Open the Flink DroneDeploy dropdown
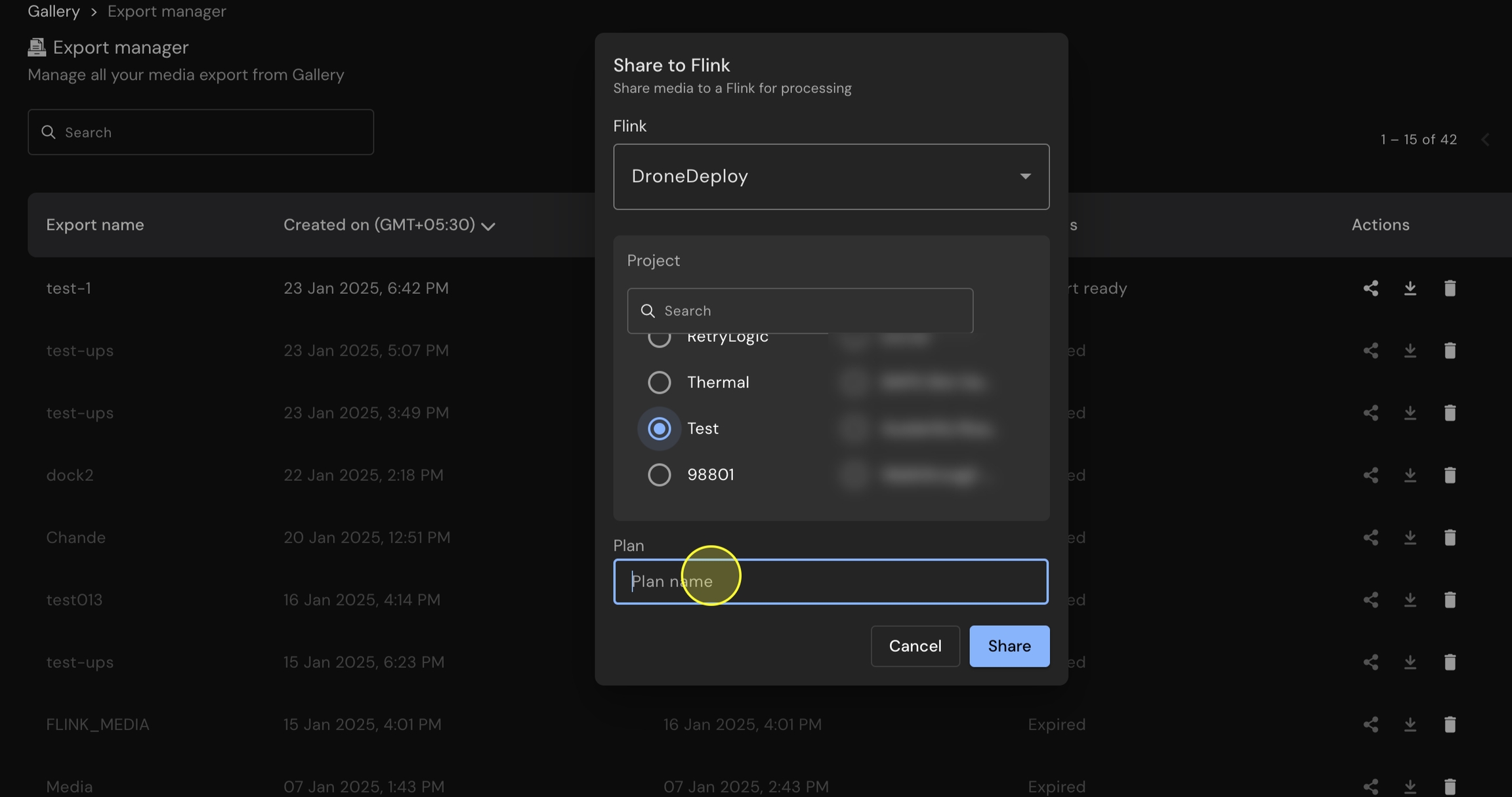 click(x=831, y=176)
